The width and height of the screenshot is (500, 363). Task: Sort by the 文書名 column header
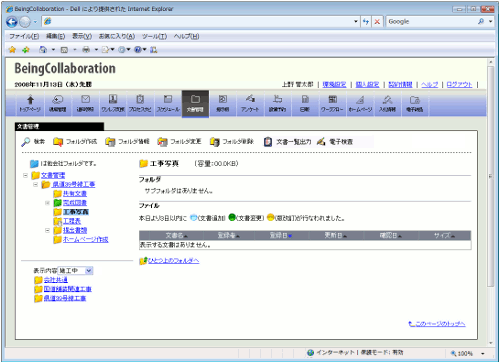[177, 235]
